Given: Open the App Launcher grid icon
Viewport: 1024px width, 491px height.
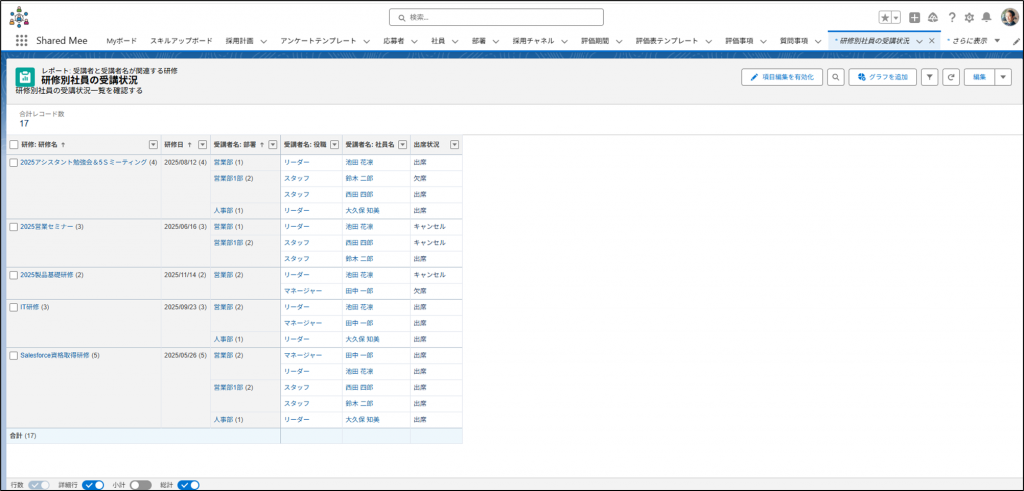Looking at the screenshot, I should pyautogui.click(x=21, y=40).
